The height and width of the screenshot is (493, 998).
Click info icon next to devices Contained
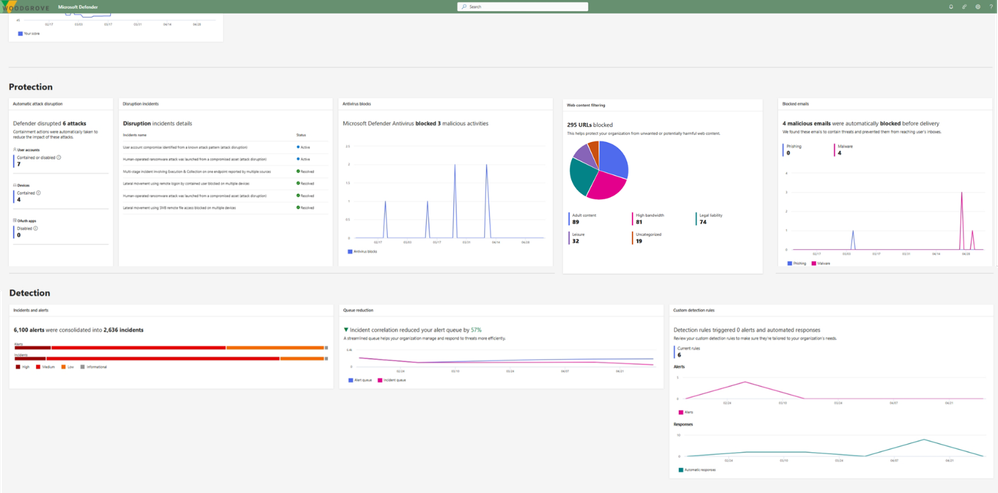tap(38, 192)
